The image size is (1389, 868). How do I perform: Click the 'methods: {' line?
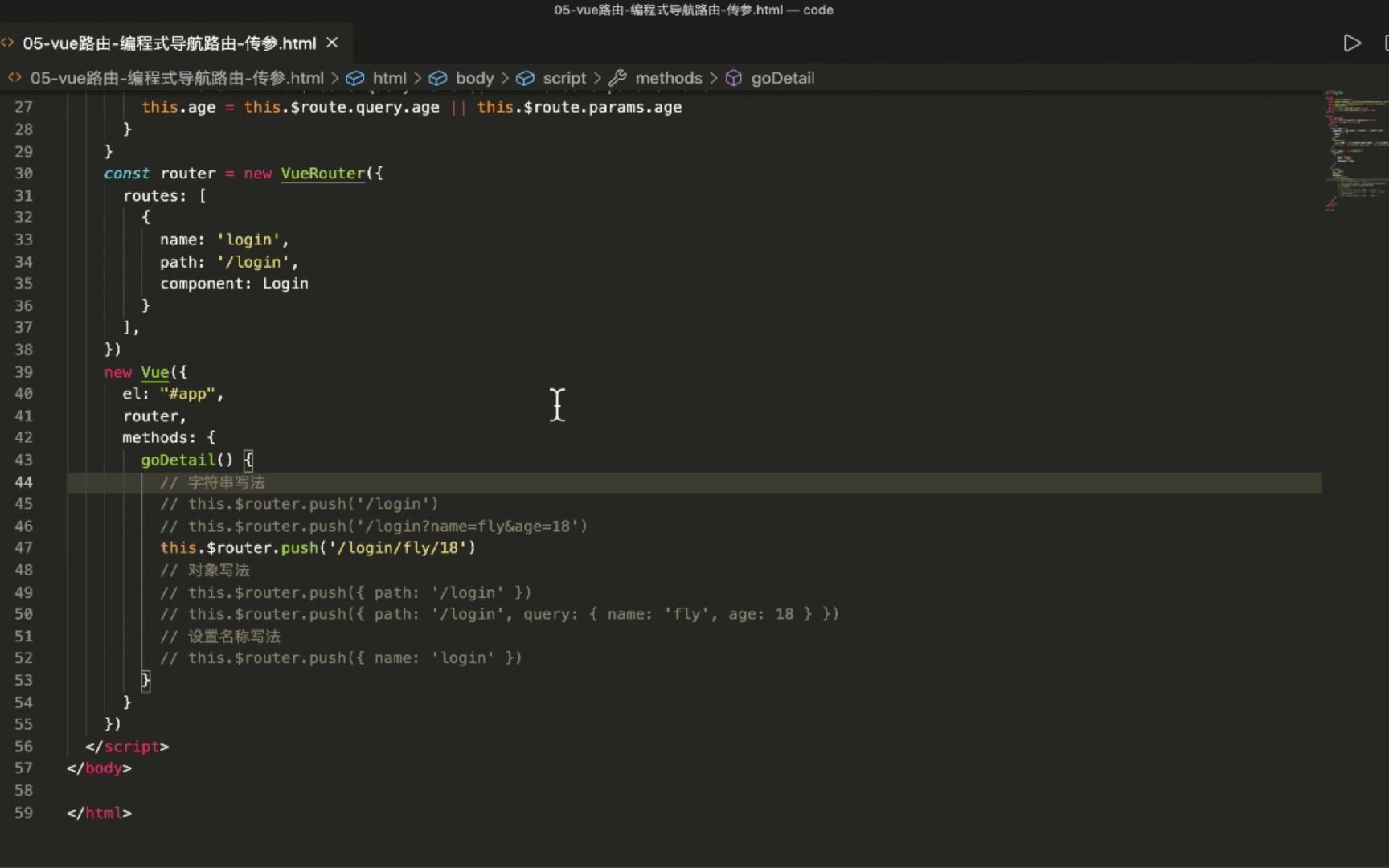click(x=169, y=438)
